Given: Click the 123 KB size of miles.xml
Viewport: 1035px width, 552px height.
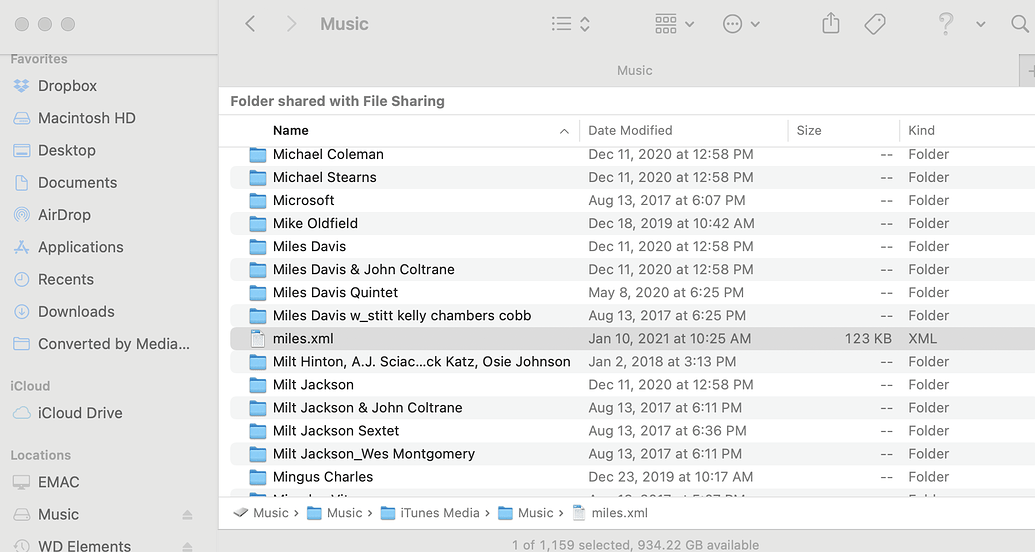Looking at the screenshot, I should coord(868,339).
